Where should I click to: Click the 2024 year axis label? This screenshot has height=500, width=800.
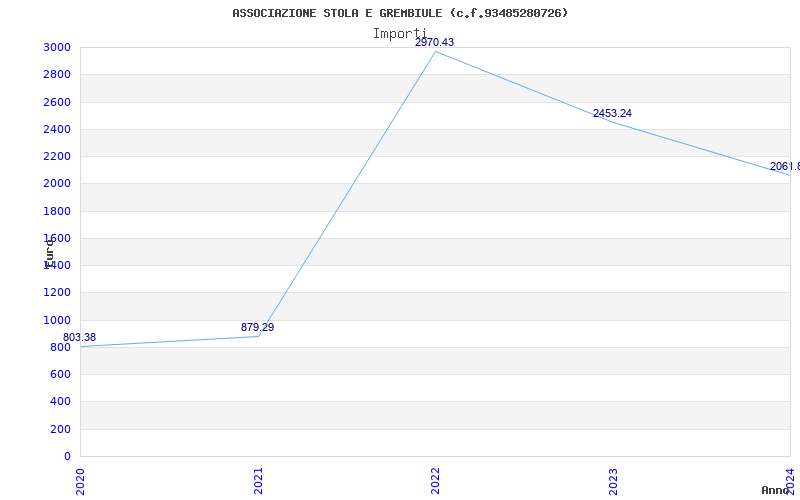coord(790,480)
